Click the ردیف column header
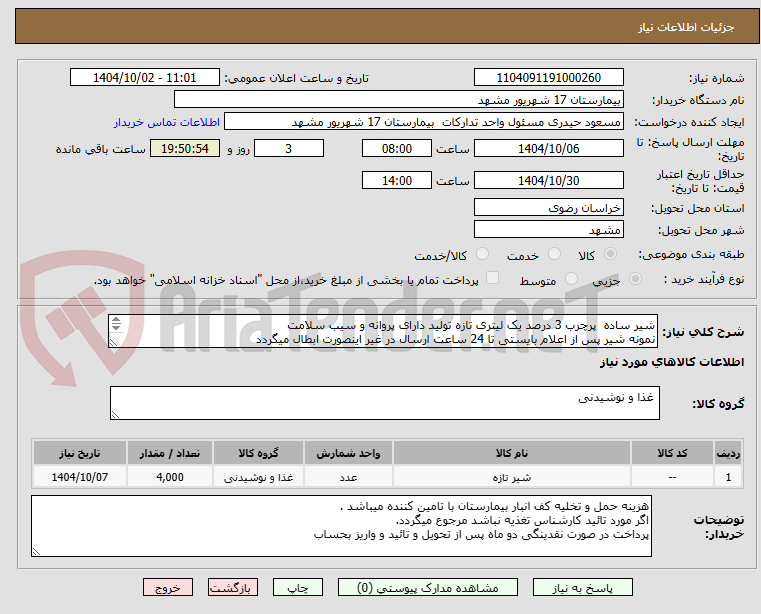Screen dimensions: 761x614 (728, 453)
